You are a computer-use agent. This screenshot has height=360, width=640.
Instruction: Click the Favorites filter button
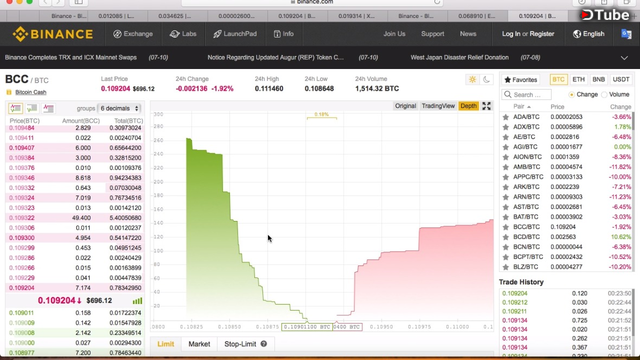click(521, 80)
